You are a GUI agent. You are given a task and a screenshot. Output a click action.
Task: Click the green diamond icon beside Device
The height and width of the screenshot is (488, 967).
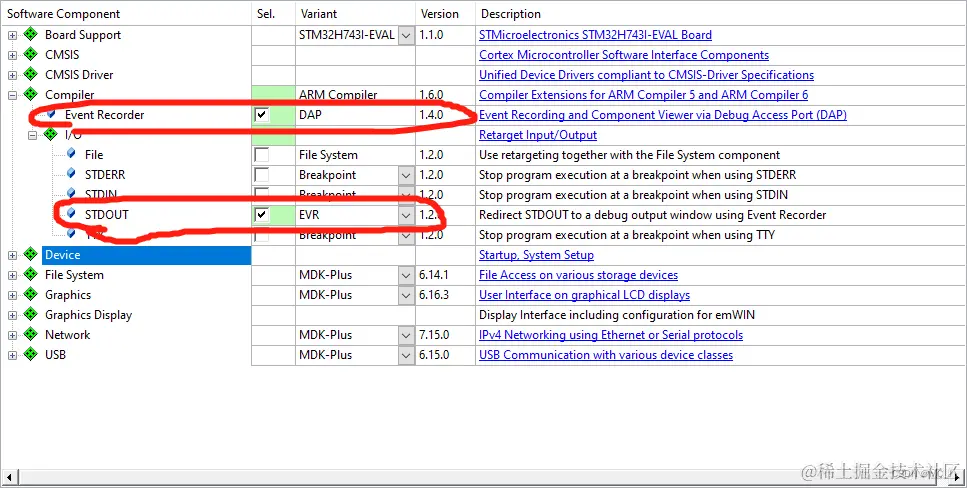(30, 254)
